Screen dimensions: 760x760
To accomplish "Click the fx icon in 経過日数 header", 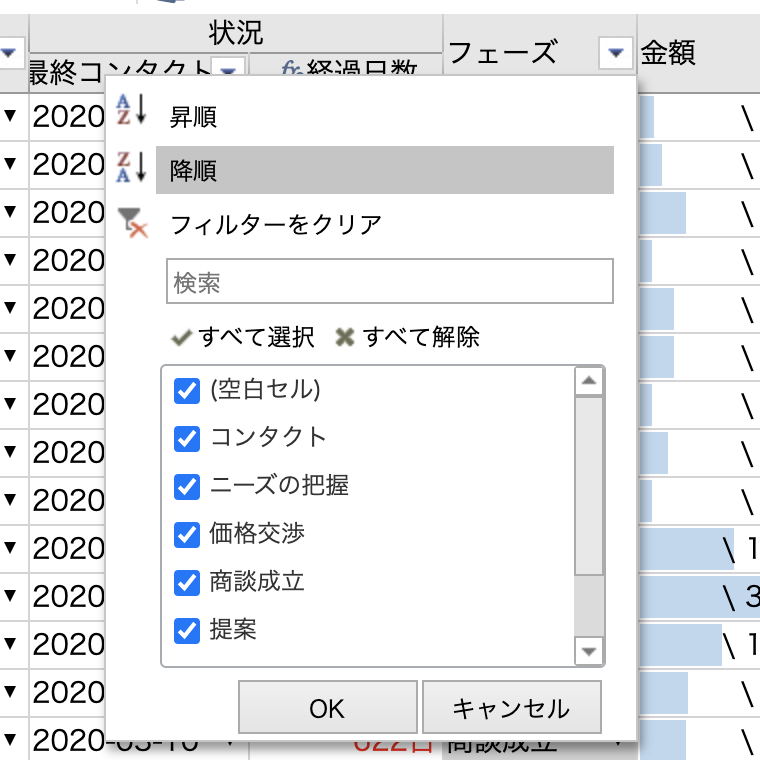I will 291,69.
